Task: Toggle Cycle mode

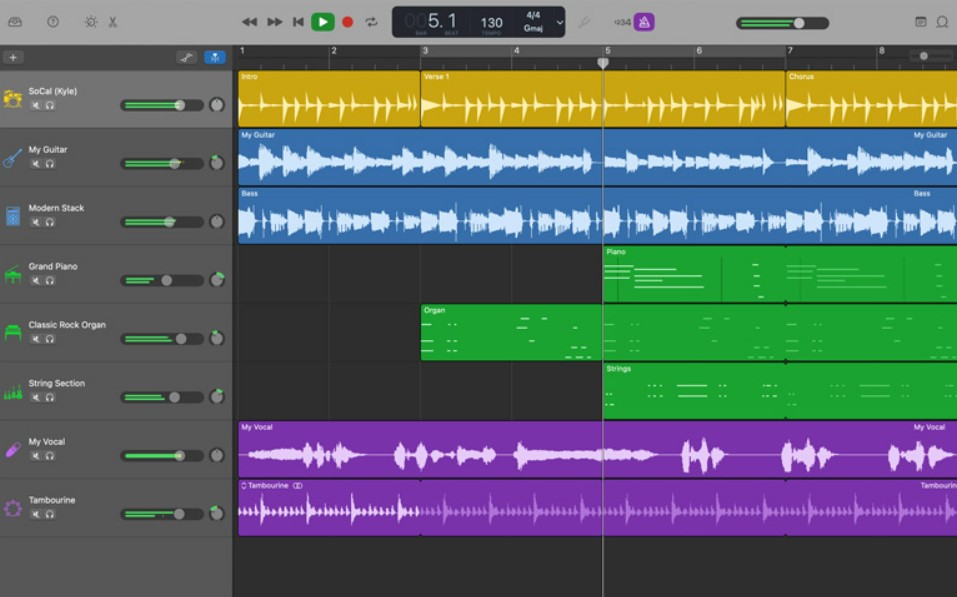Action: (371, 22)
